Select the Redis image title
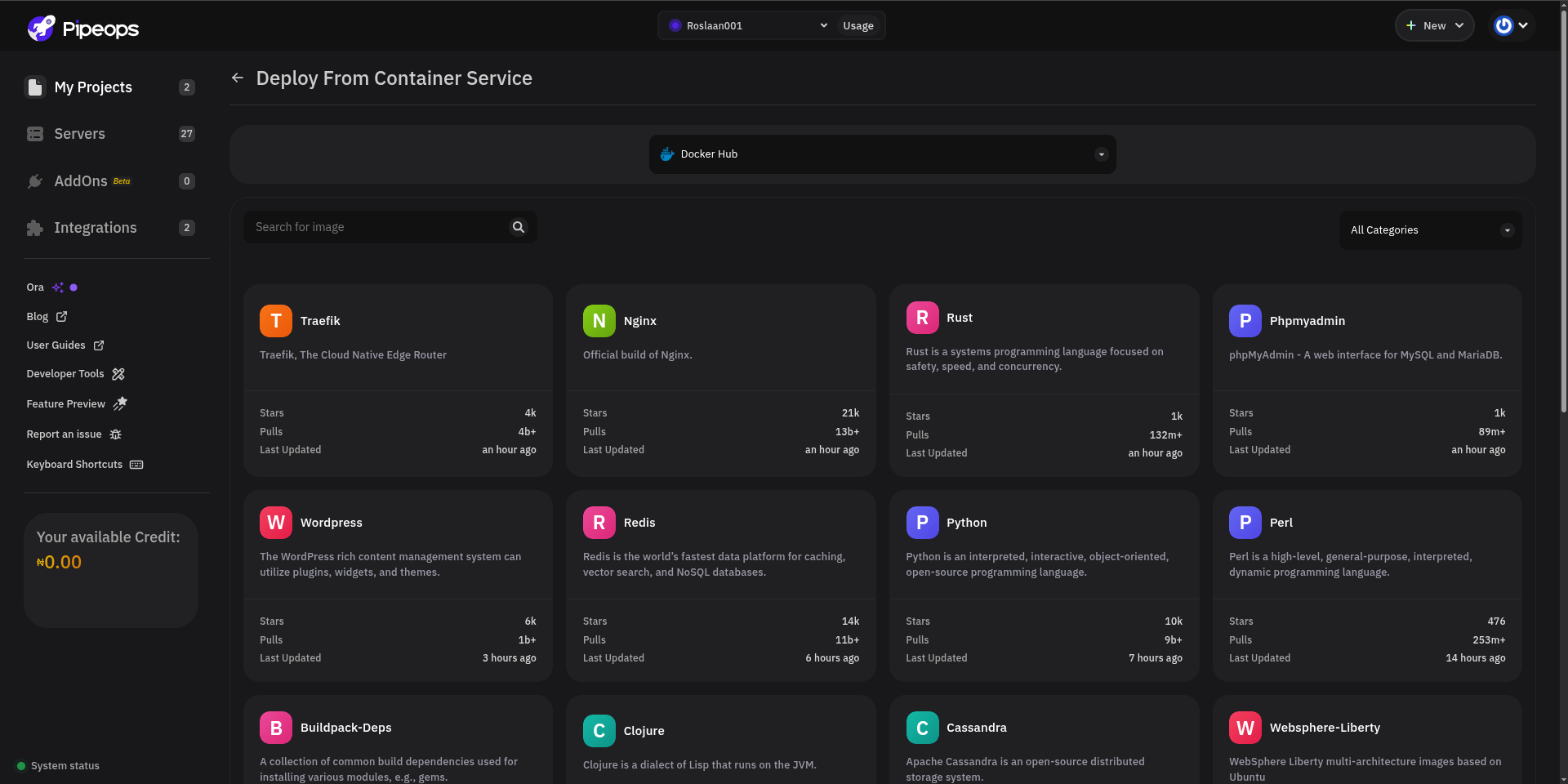The image size is (1568, 784). click(x=639, y=523)
